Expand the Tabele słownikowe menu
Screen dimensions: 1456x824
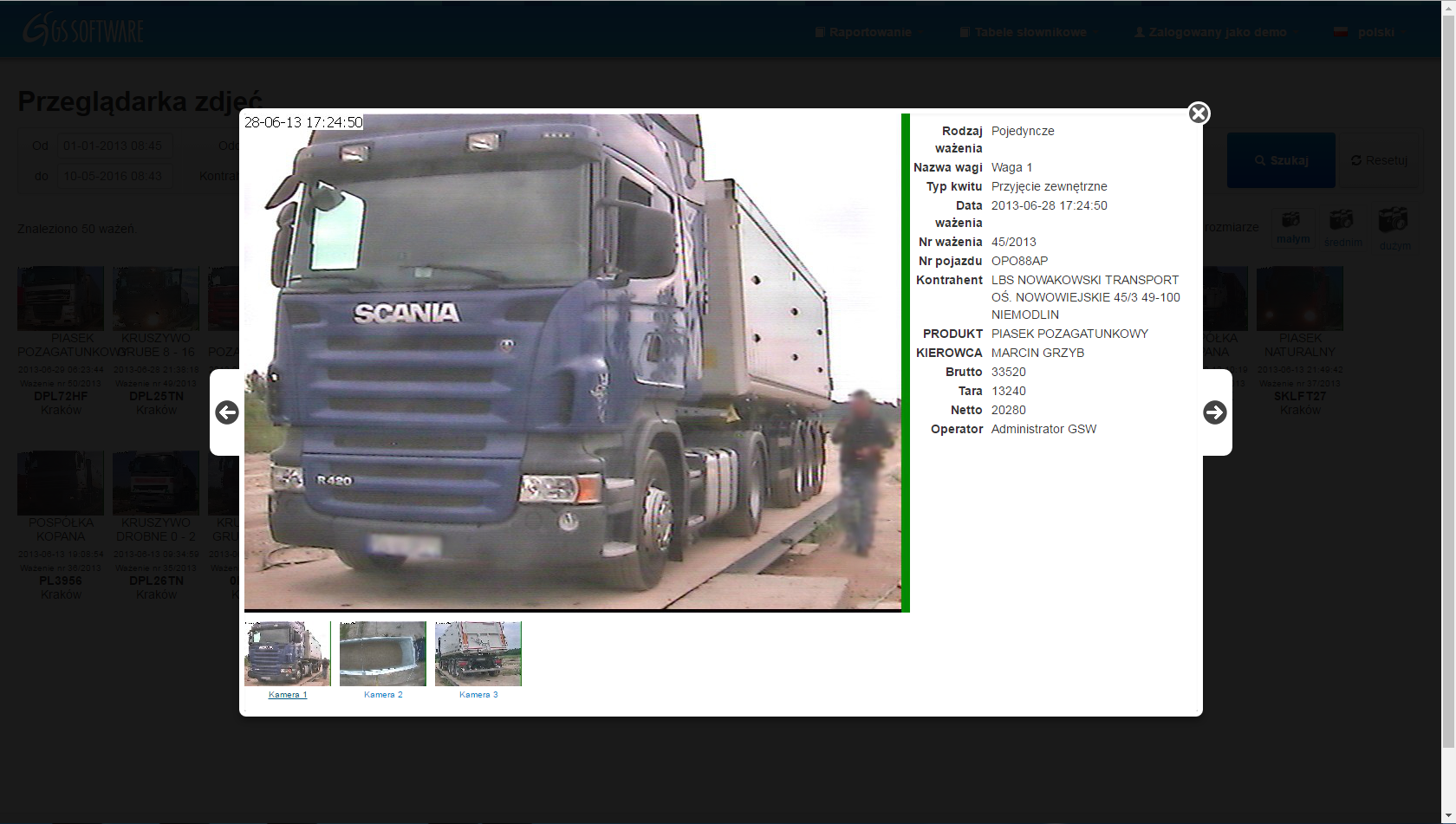click(x=1030, y=32)
